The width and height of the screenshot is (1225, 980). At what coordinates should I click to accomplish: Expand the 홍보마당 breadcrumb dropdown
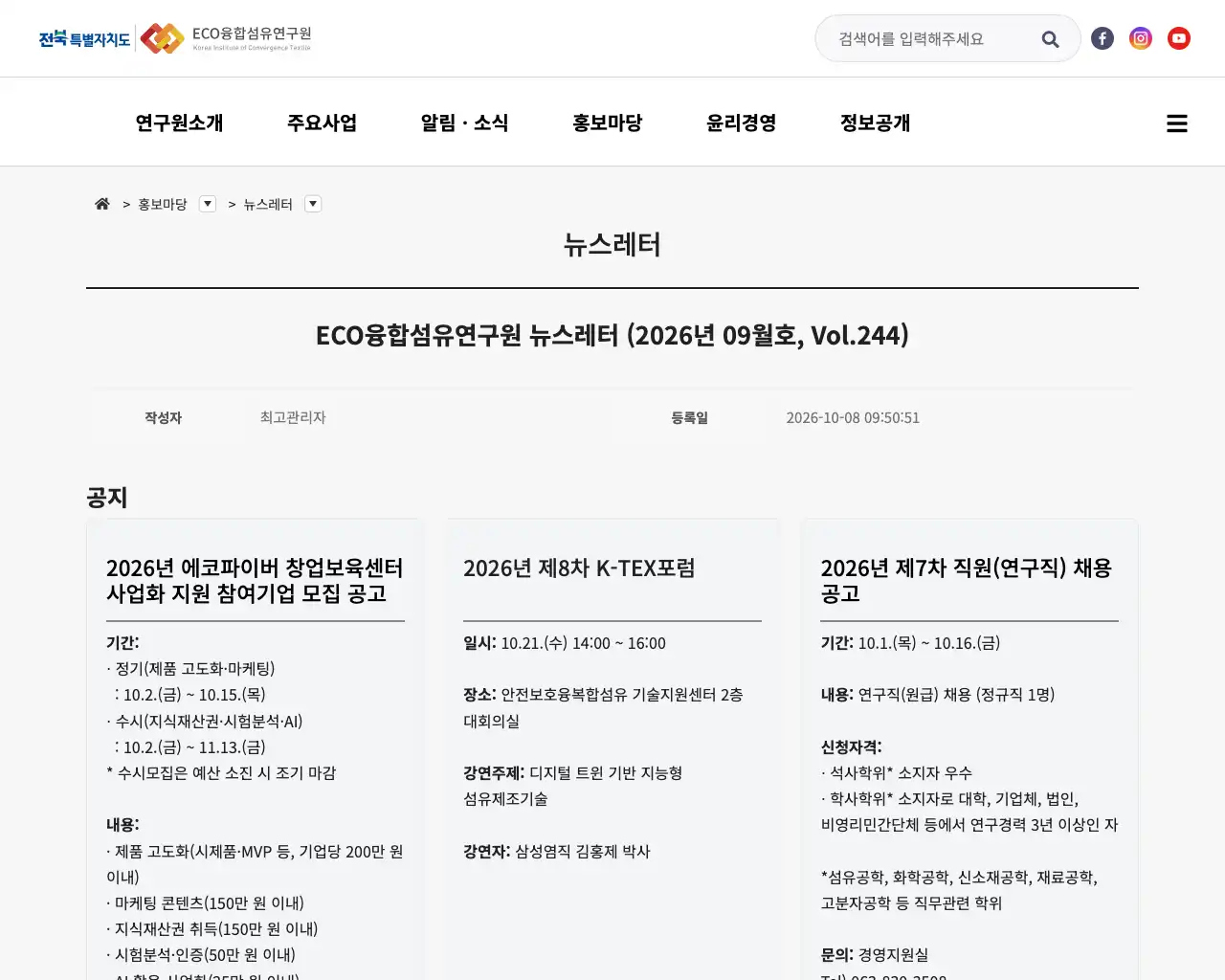[x=208, y=204]
